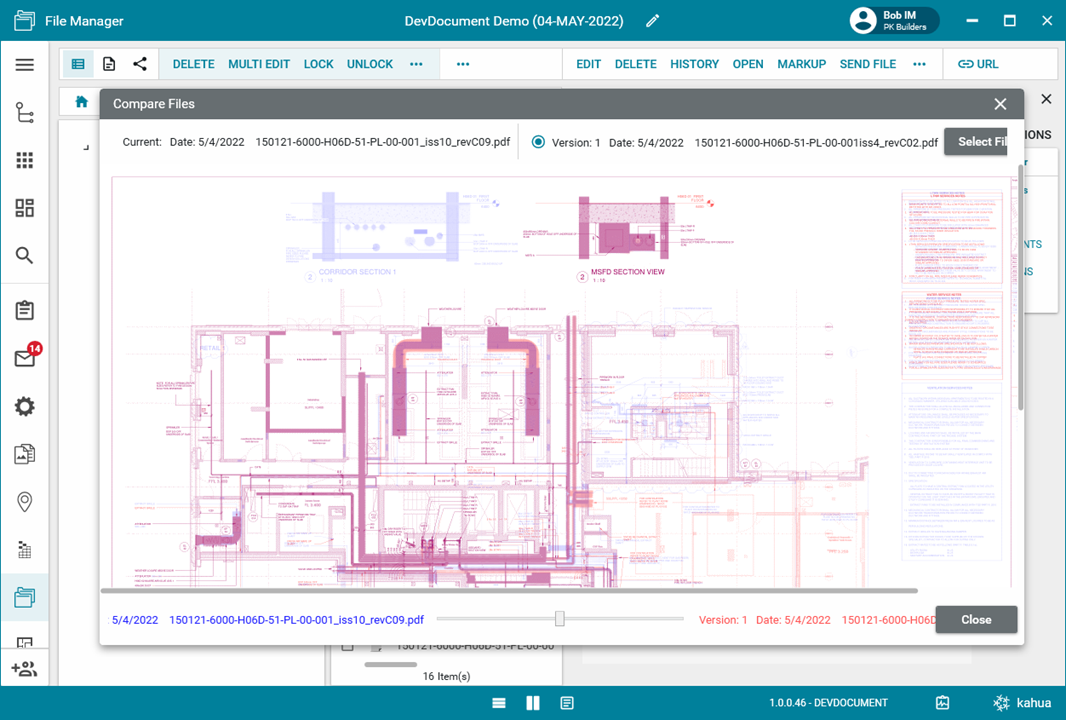Click the share icon in toolbar
This screenshot has width=1066, height=720.
(140, 64)
